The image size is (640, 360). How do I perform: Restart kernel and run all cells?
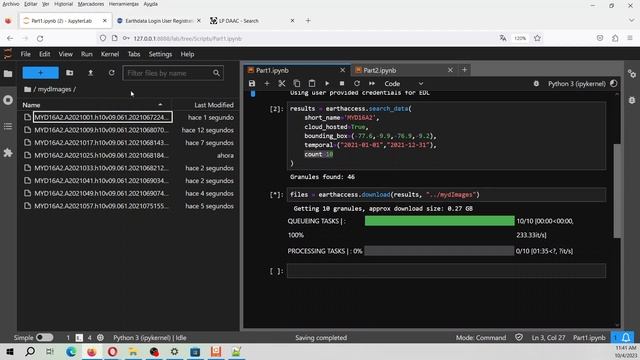pos(372,83)
